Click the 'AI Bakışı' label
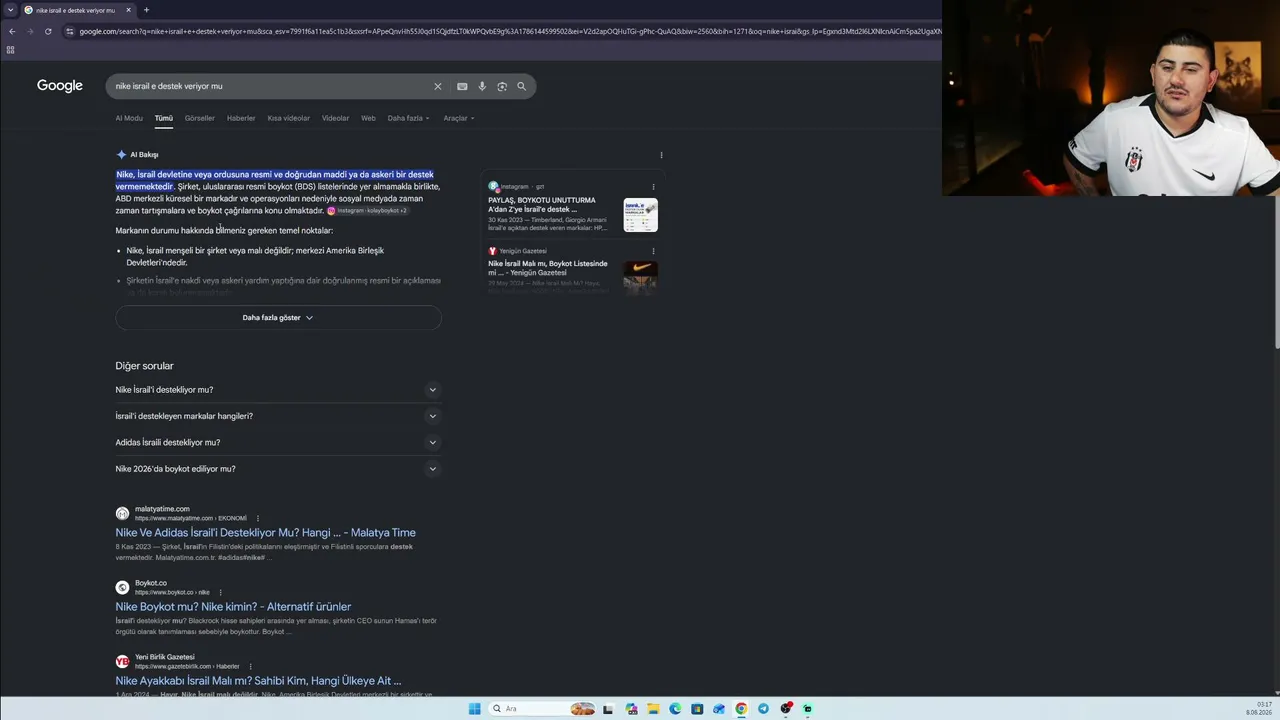Screen dimensions: 1280x720 (144, 155)
